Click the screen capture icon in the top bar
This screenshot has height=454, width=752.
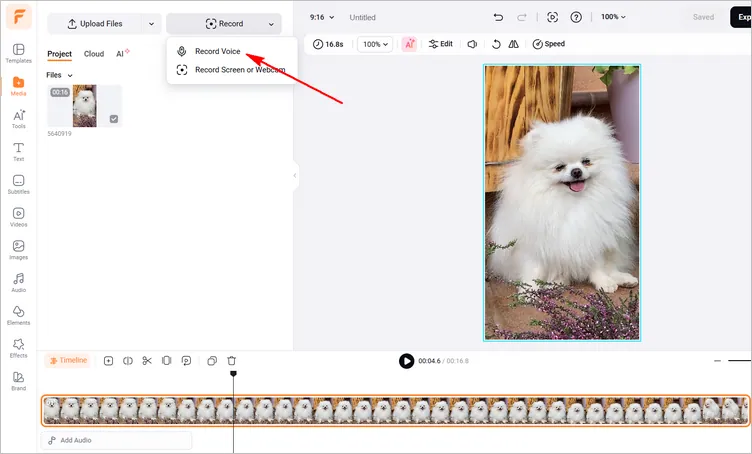552,17
